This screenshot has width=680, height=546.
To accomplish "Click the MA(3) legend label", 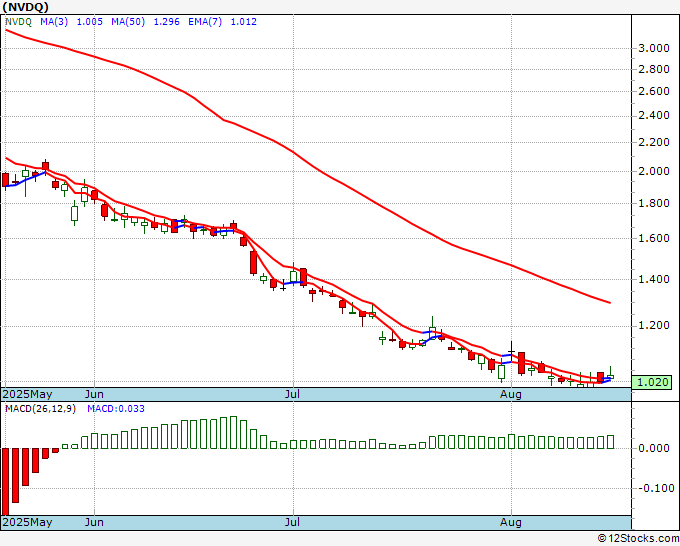I will (x=54, y=22).
